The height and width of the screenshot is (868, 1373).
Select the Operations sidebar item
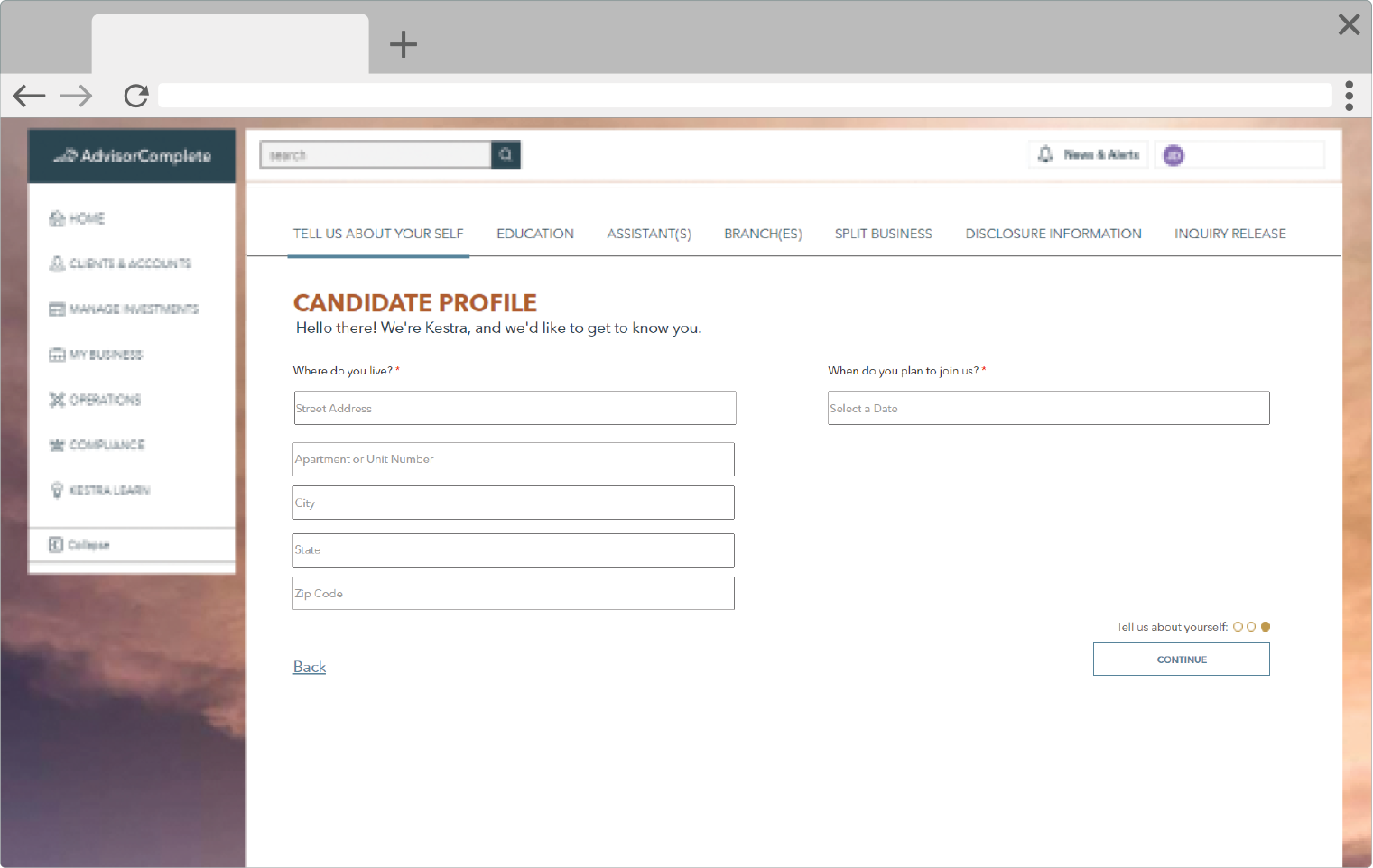[96, 400]
